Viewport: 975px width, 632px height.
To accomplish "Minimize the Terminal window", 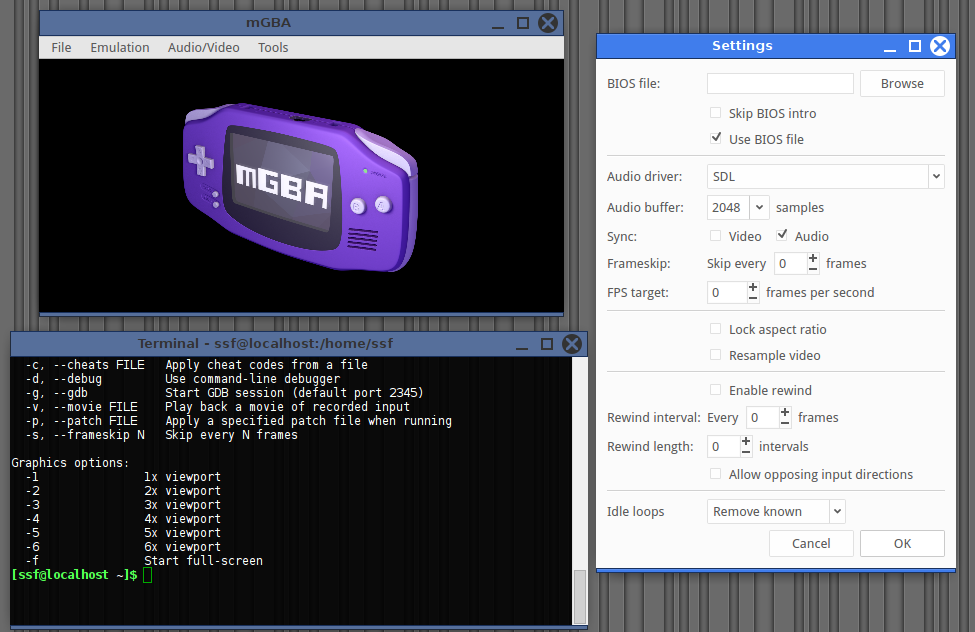I will point(522,346).
